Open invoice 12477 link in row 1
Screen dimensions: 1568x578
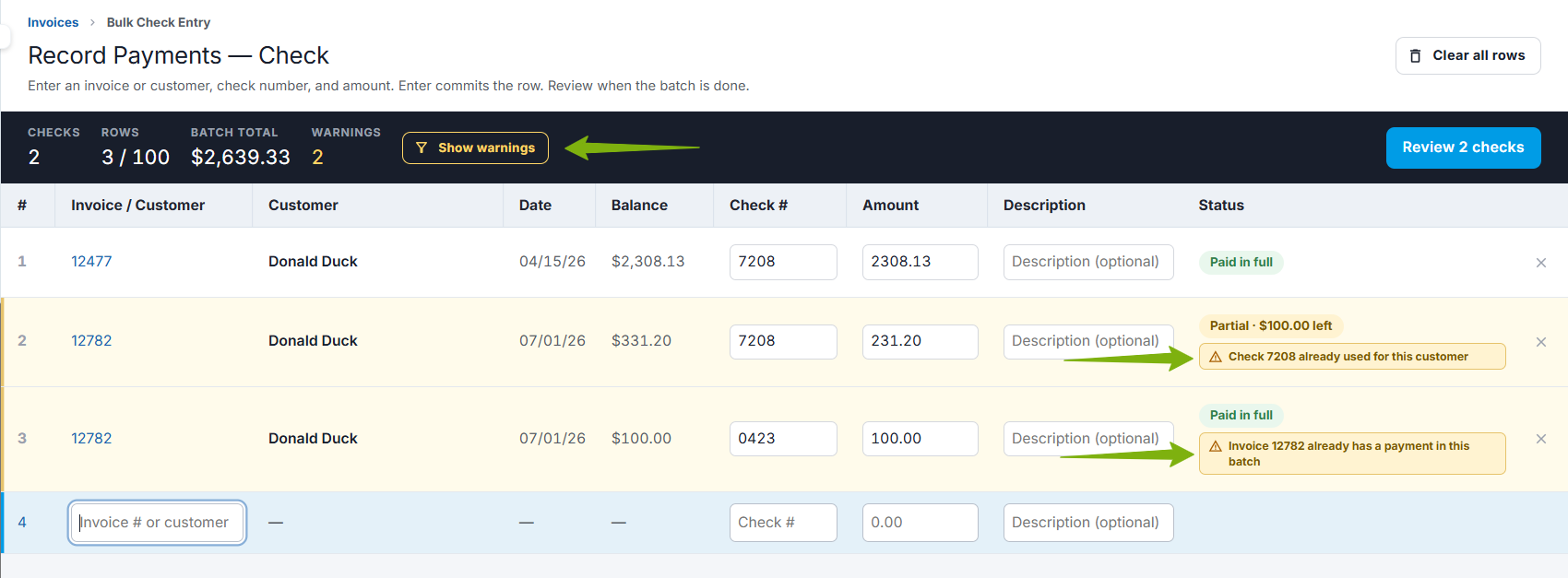click(91, 261)
